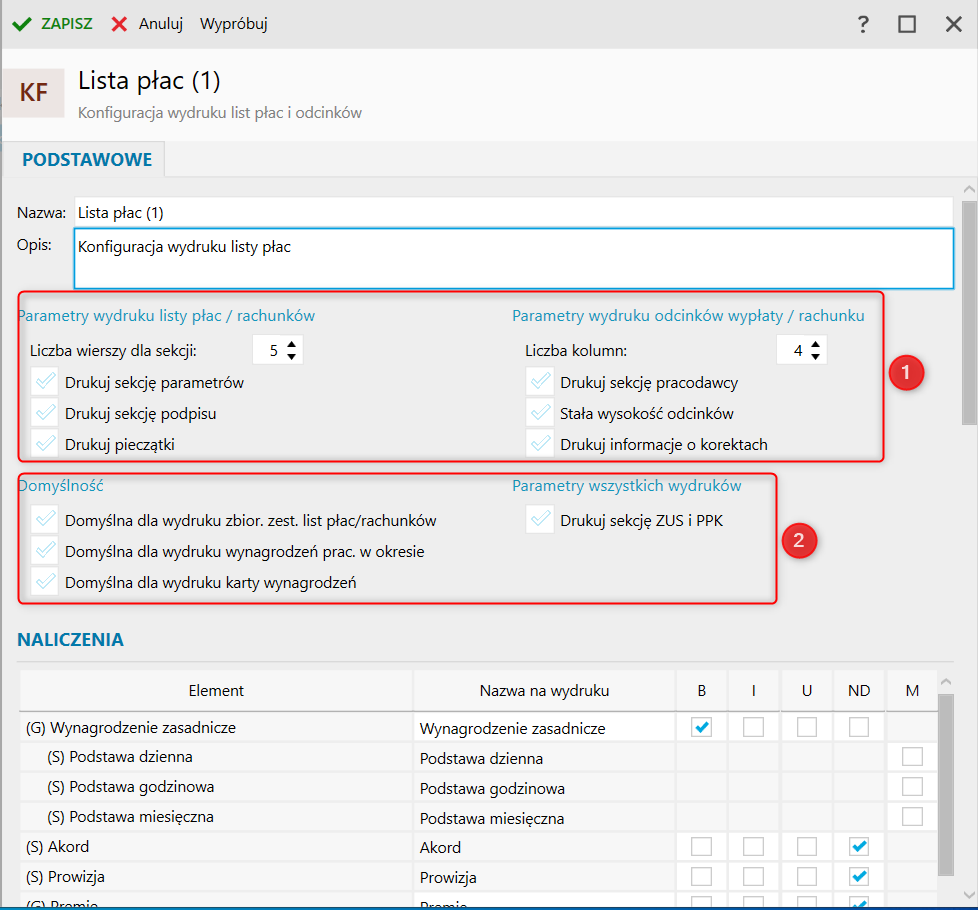The height and width of the screenshot is (910, 978).
Task: Decrease Liczba wierszy dla sekcji value
Action: click(x=292, y=356)
